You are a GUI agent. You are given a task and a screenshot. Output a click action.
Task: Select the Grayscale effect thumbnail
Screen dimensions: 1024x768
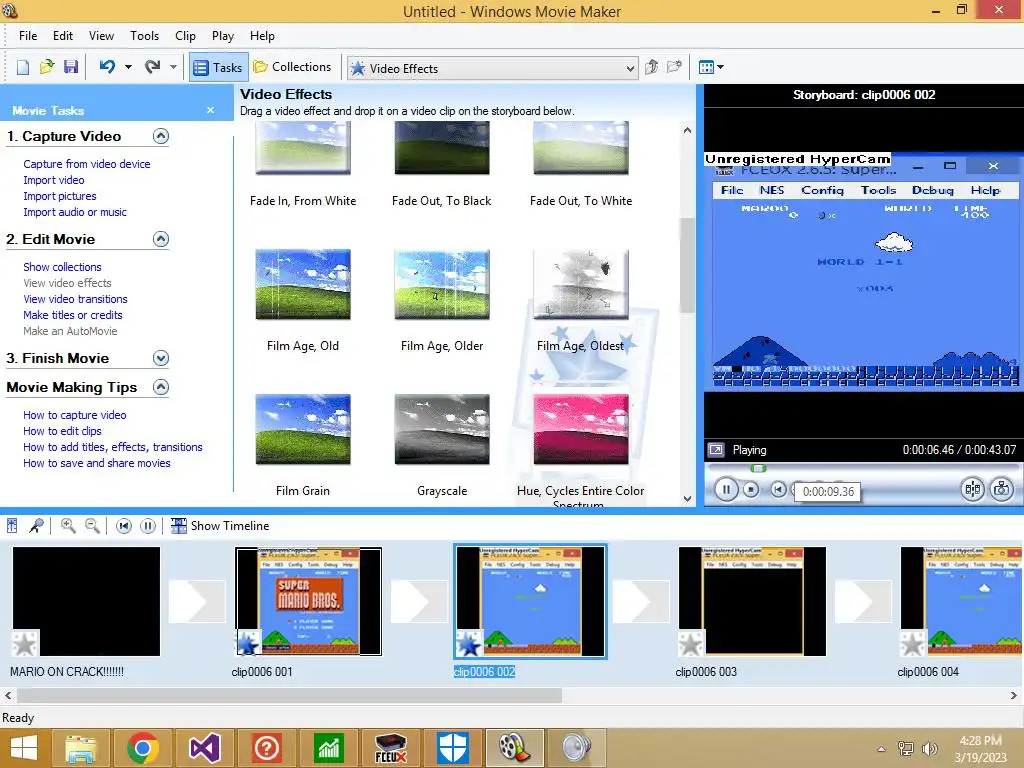click(442, 430)
